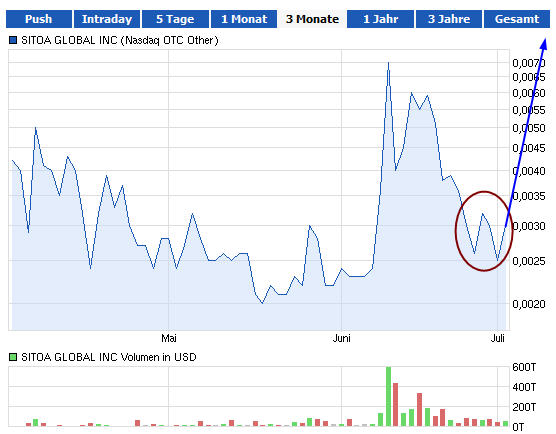
Task: Open the Gesamt overall chart tab
Action: click(517, 19)
